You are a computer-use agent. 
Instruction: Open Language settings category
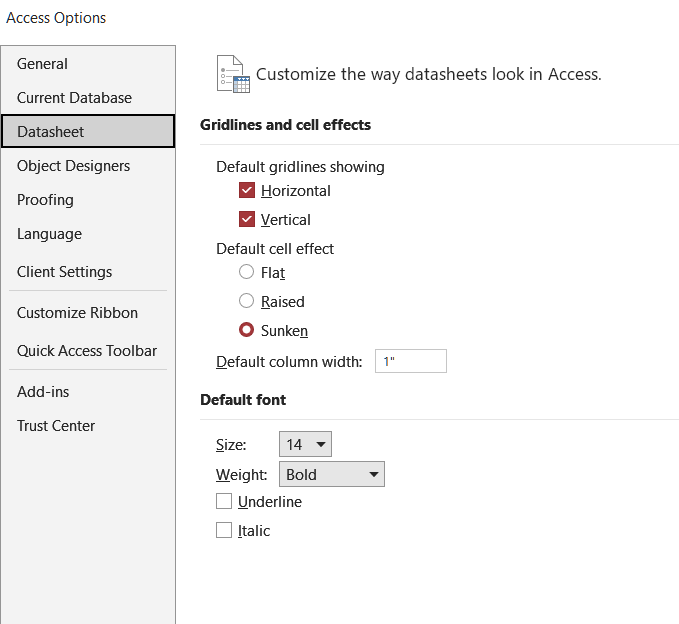tap(88, 234)
